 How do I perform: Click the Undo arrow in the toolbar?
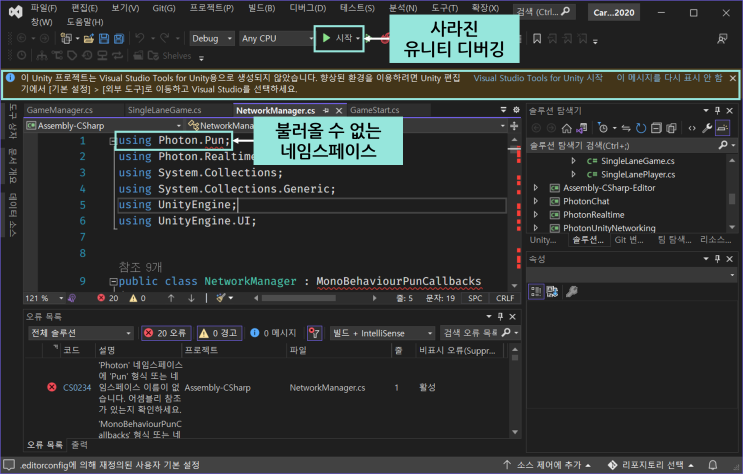[139, 38]
